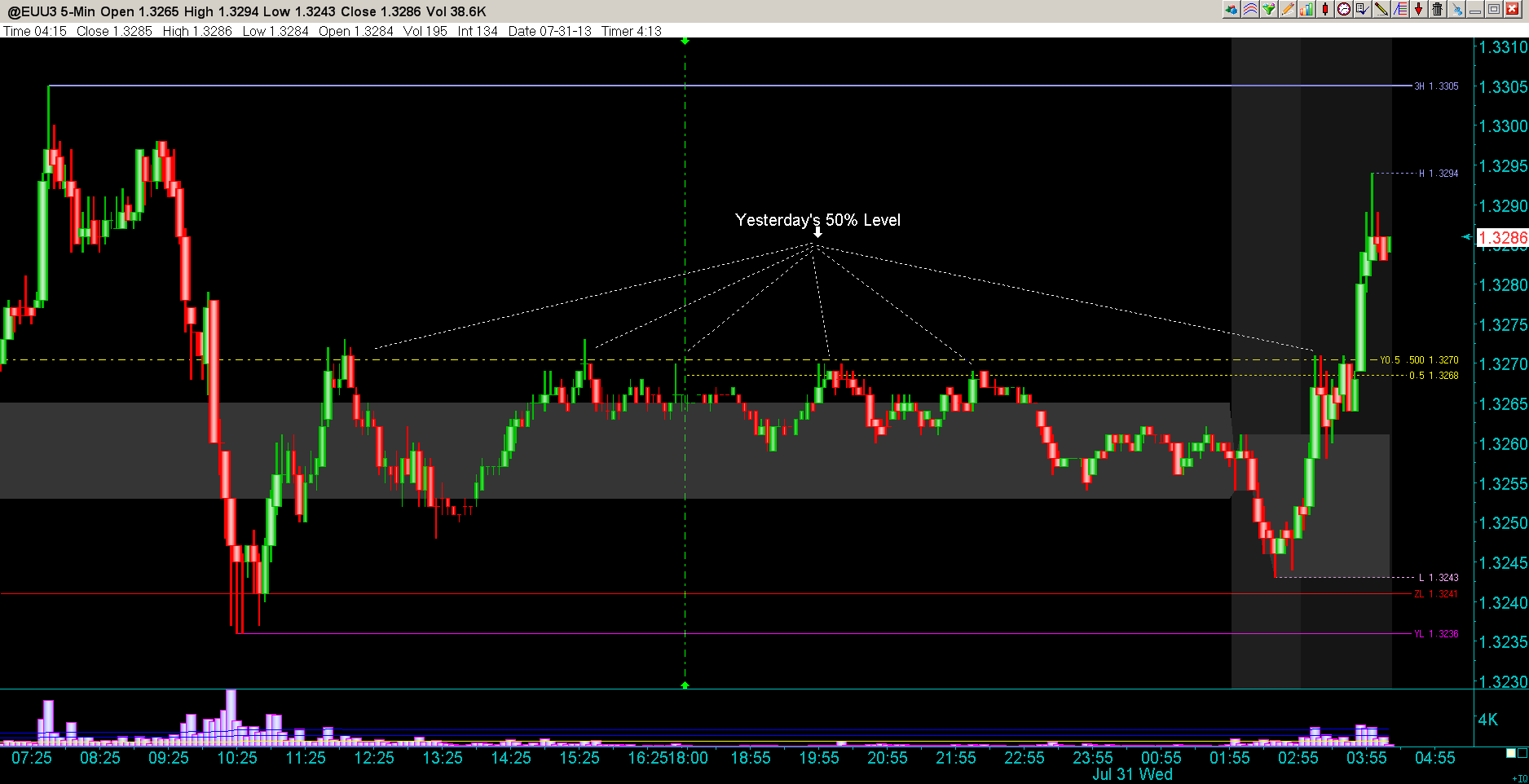
Task: Click the green bottom marker of 18:00 line
Action: (x=685, y=685)
